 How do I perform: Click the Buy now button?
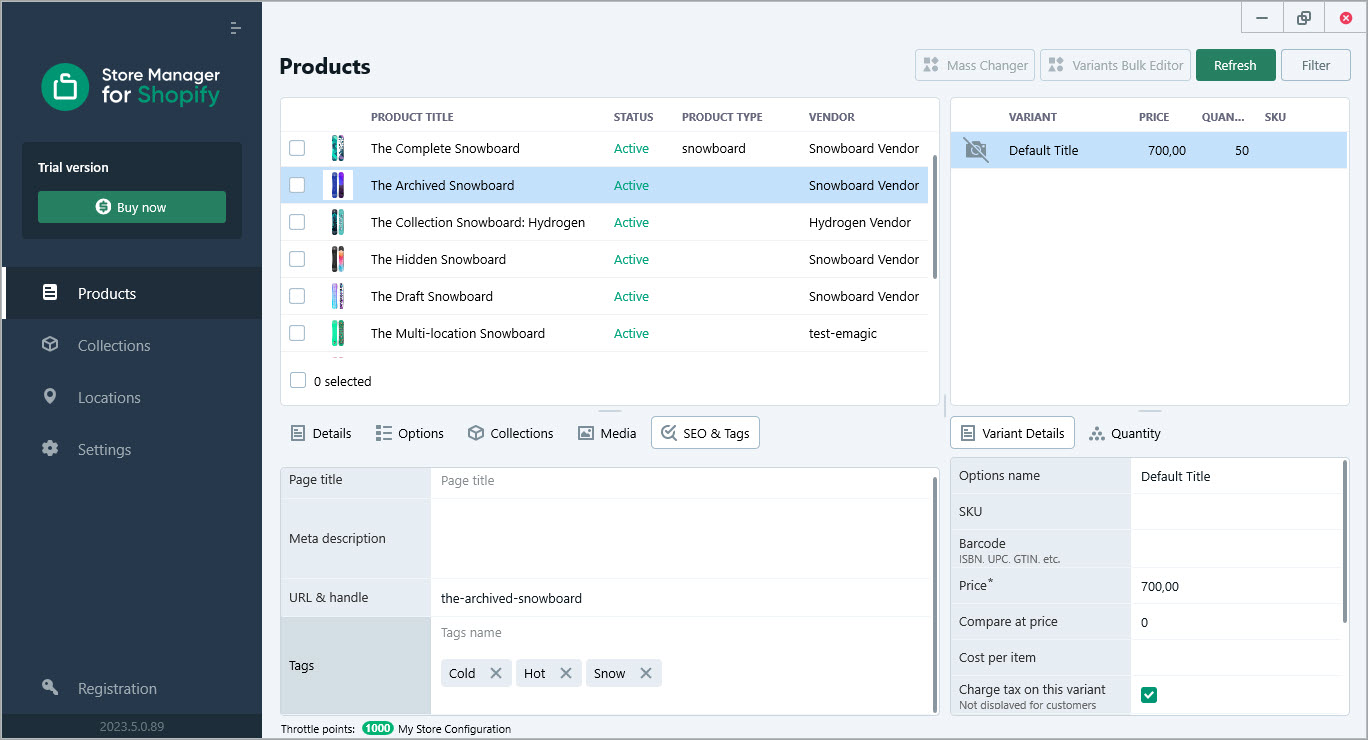click(132, 207)
